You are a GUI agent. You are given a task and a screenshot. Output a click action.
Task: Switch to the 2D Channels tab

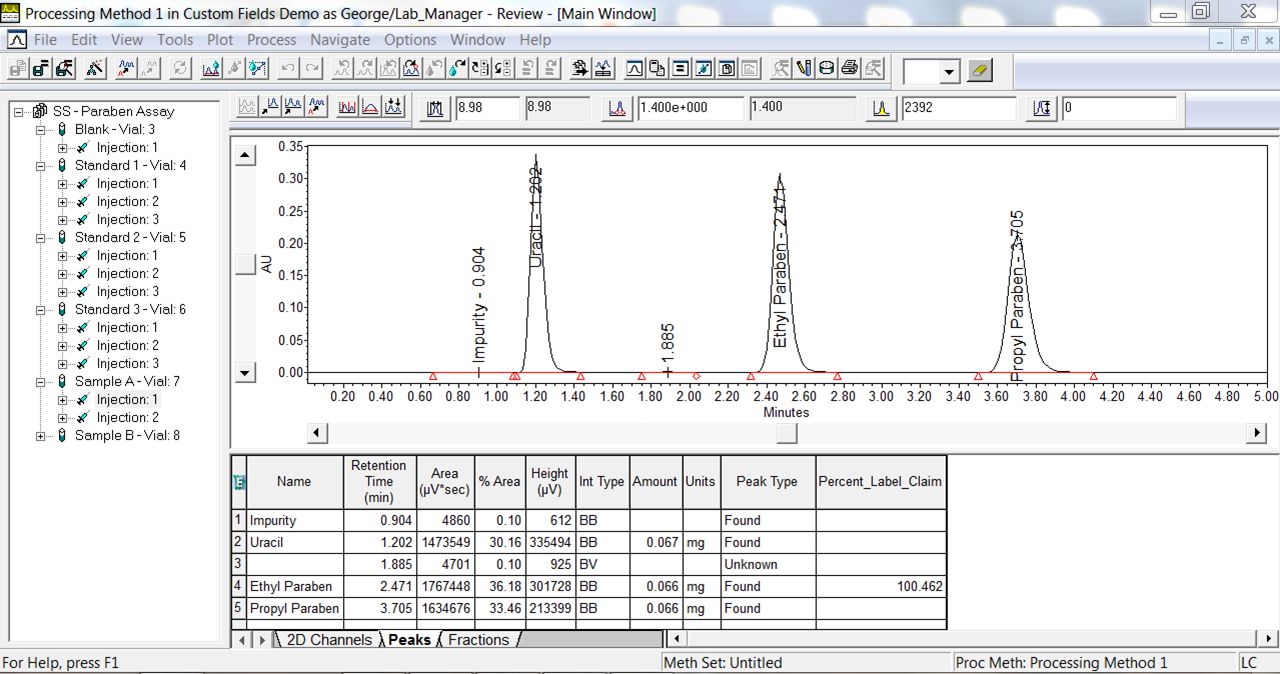pos(328,640)
